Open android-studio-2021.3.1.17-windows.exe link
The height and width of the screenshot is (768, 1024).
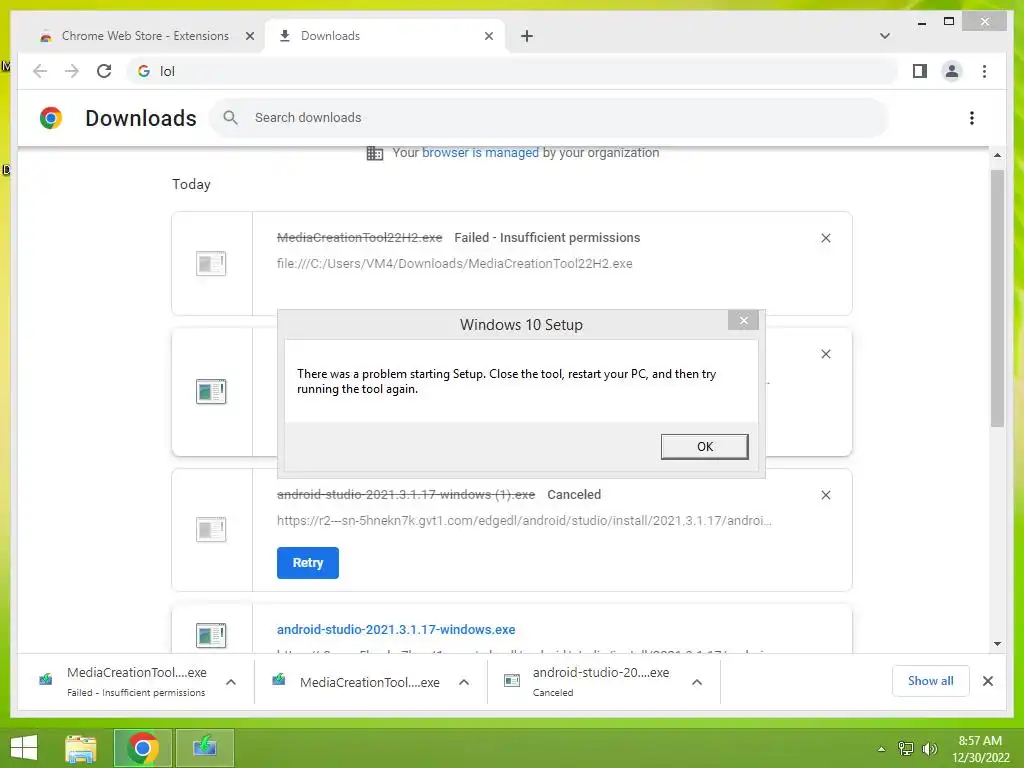[x=396, y=630]
